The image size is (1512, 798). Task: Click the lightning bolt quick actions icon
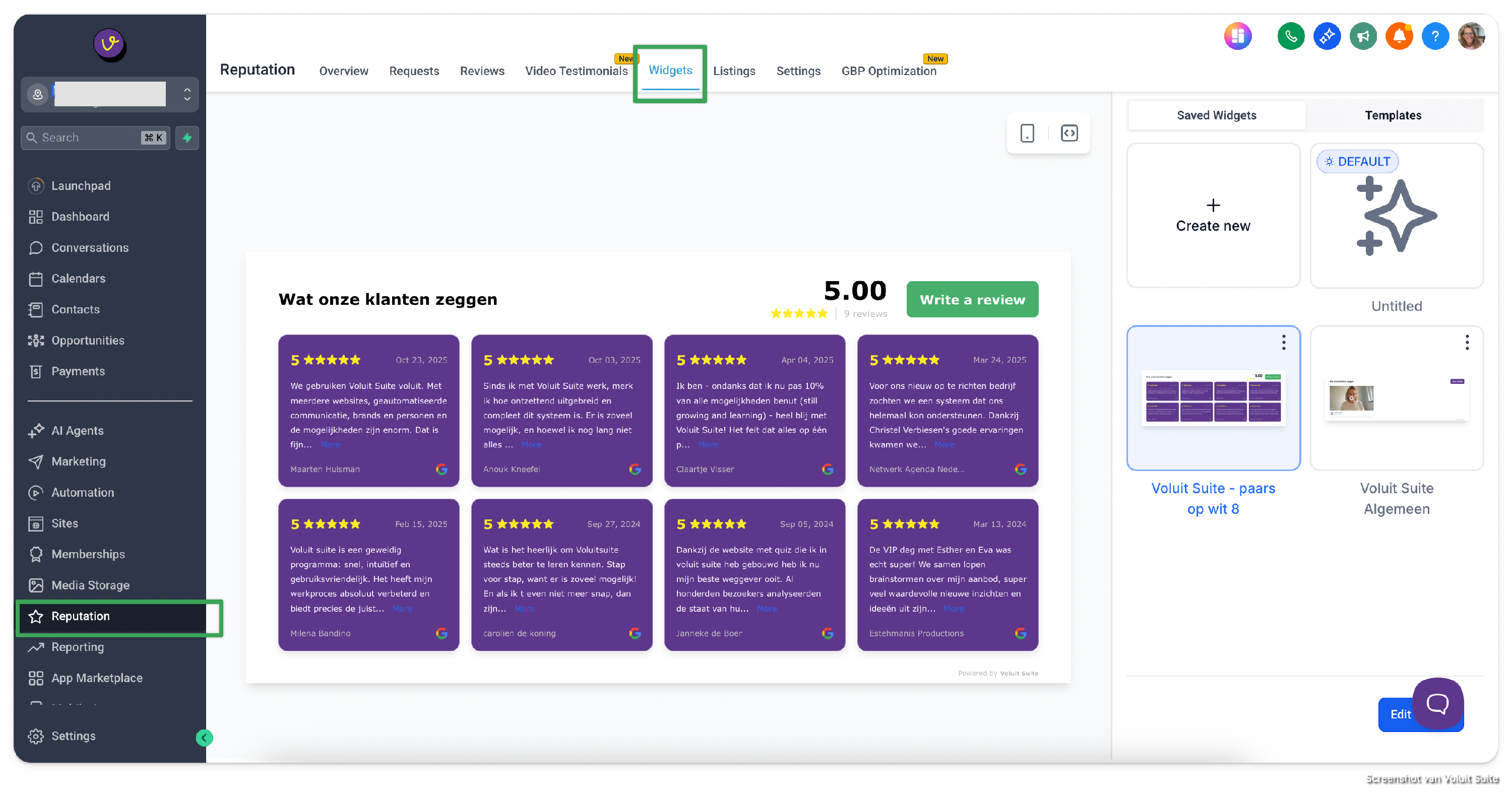coord(187,138)
